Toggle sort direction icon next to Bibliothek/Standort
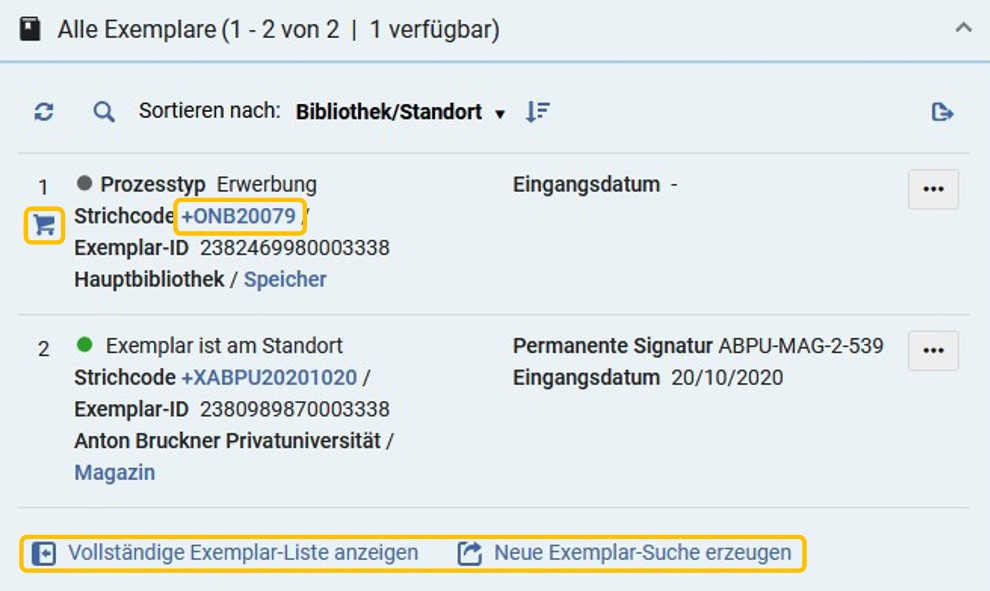Image resolution: width=990 pixels, height=591 pixels. [x=538, y=112]
